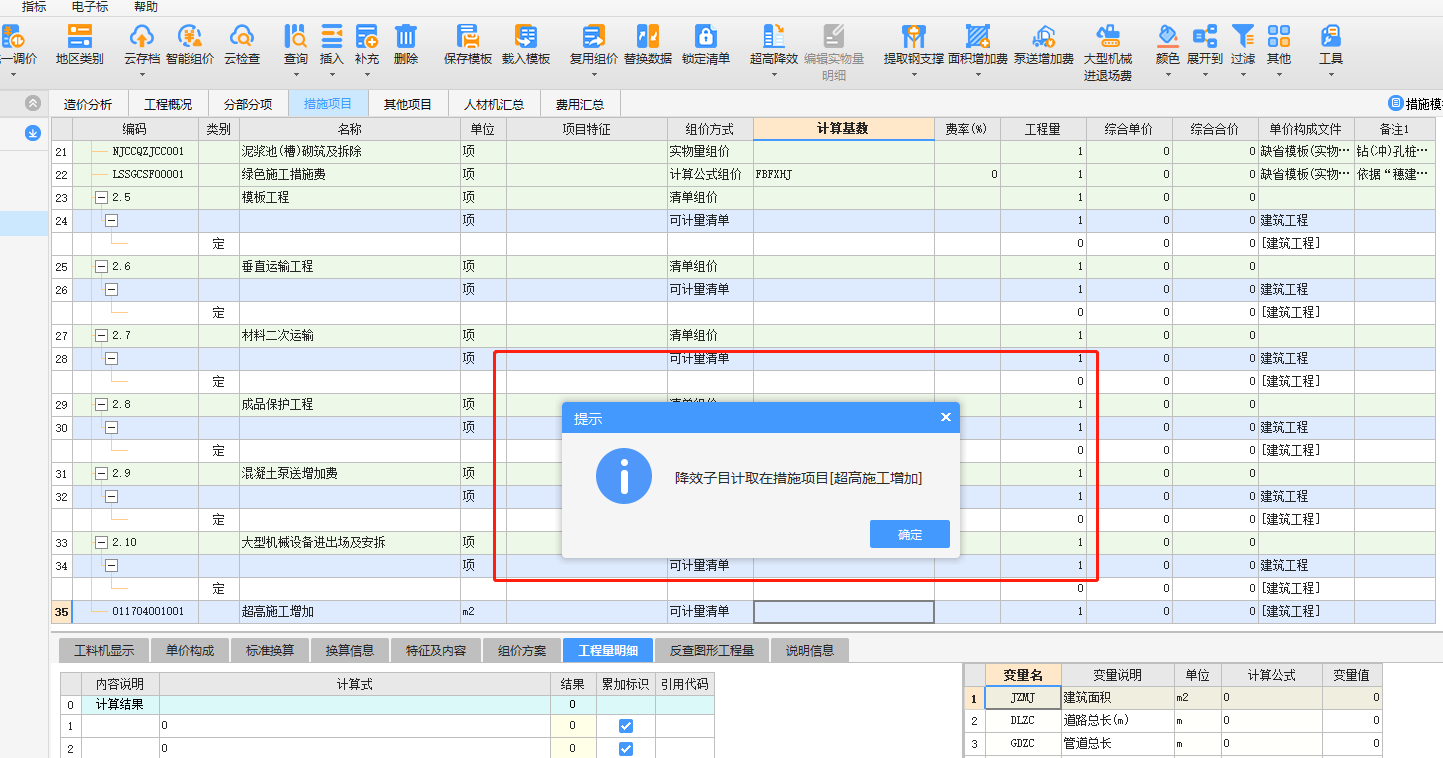Open the 单价构成 bottom tab

[x=190, y=650]
